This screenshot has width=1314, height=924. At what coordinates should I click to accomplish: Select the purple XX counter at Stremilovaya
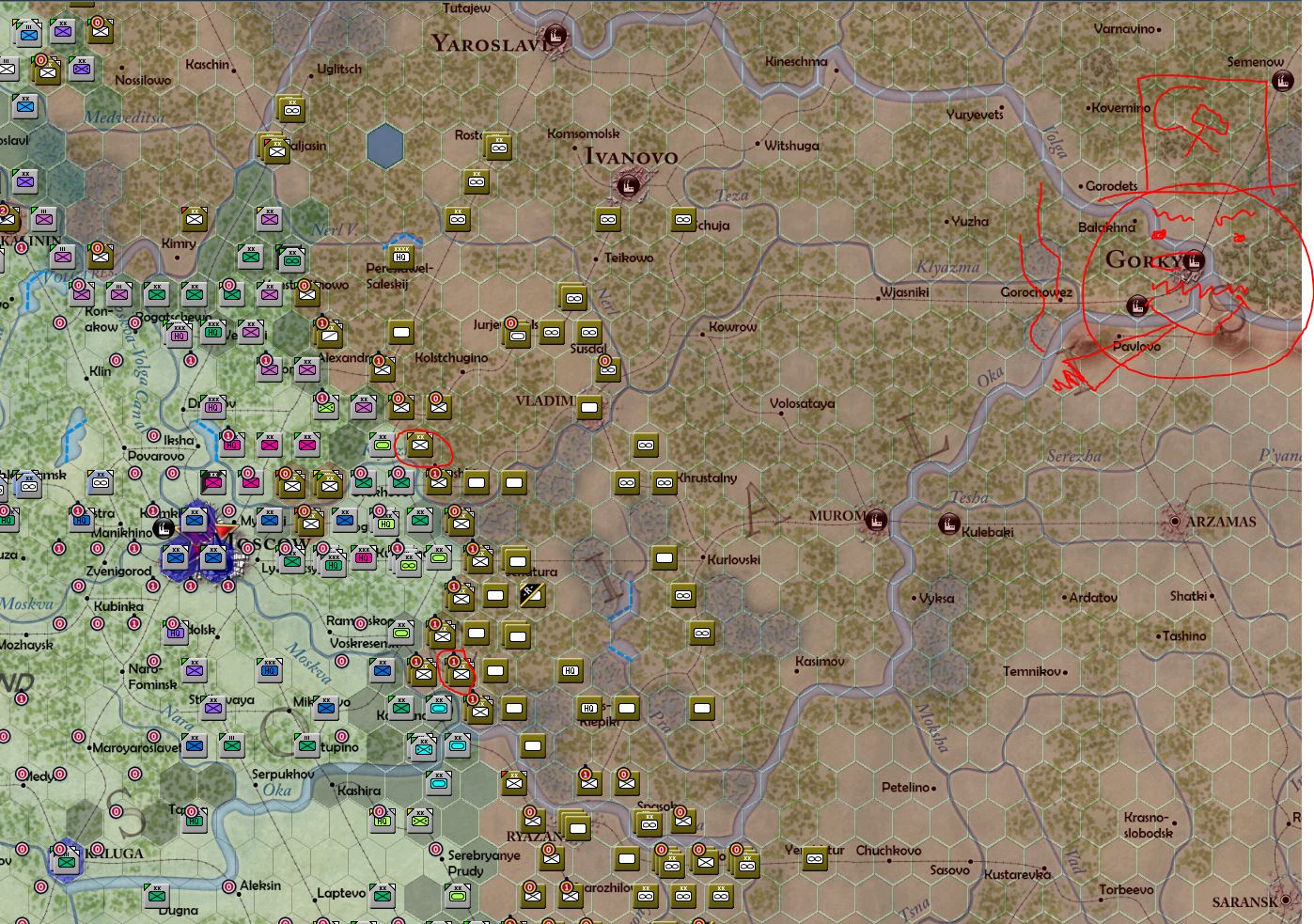point(213,706)
